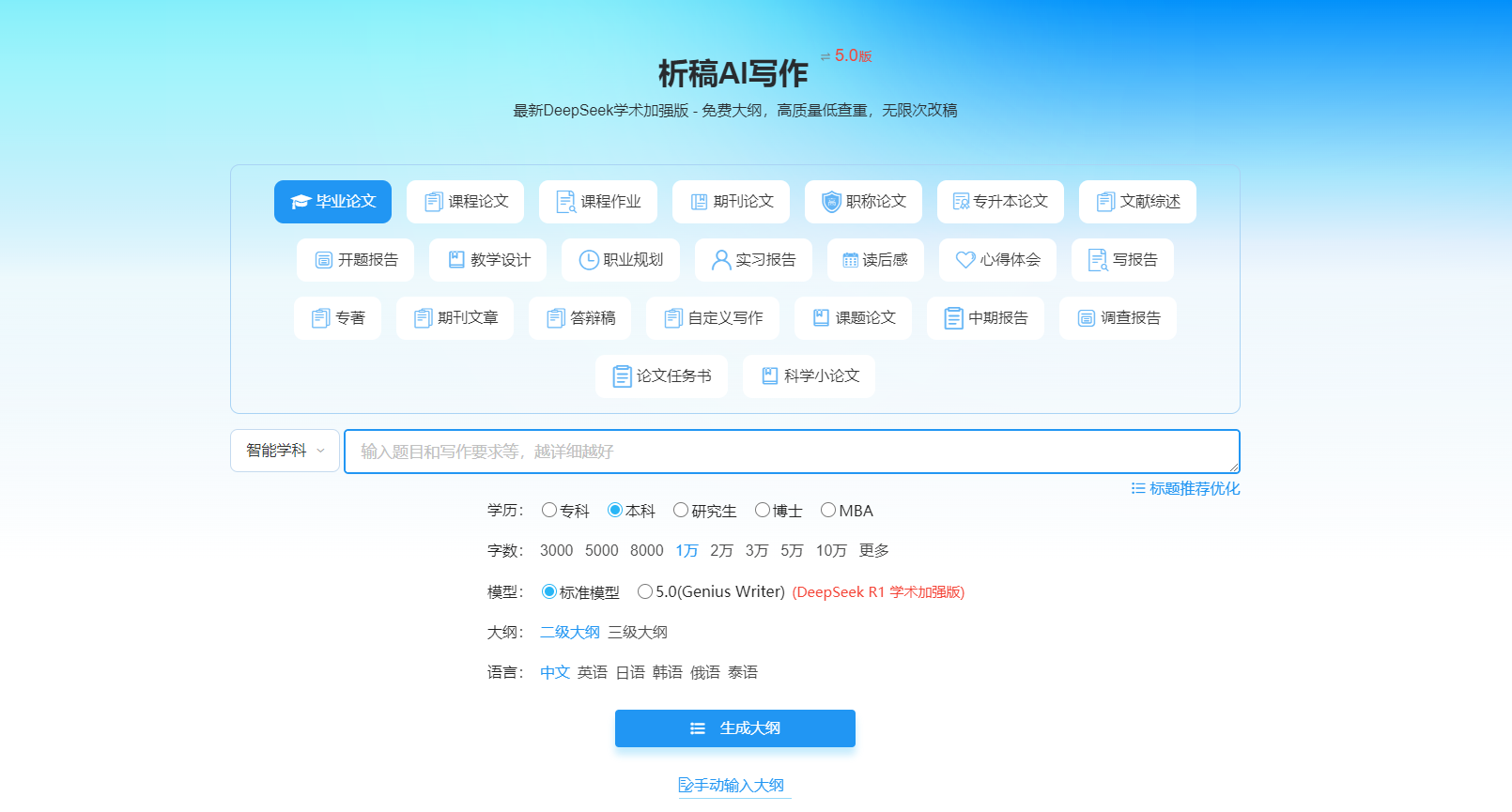Set word count to 3万
1512x812 pixels.
coord(756,551)
